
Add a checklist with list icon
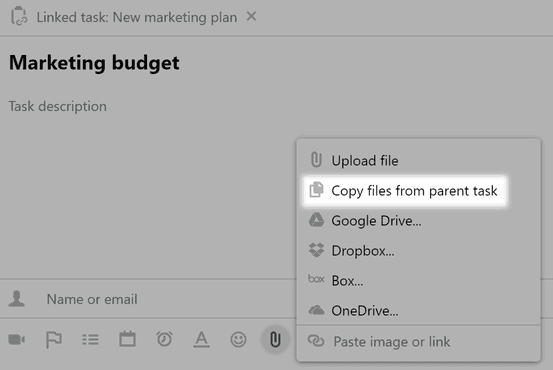[90, 339]
